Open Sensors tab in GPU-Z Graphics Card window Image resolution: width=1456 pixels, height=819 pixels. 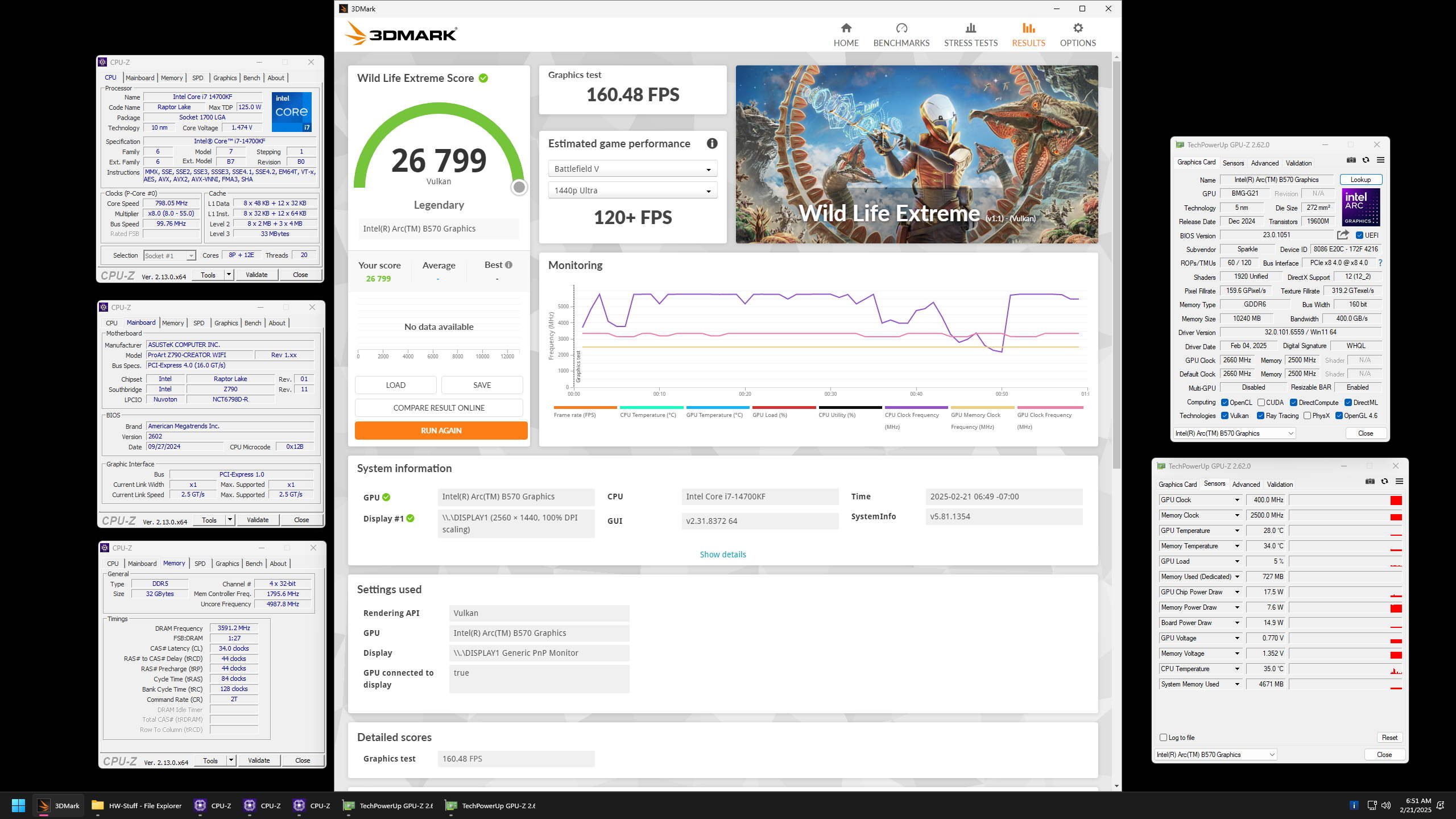click(1233, 163)
